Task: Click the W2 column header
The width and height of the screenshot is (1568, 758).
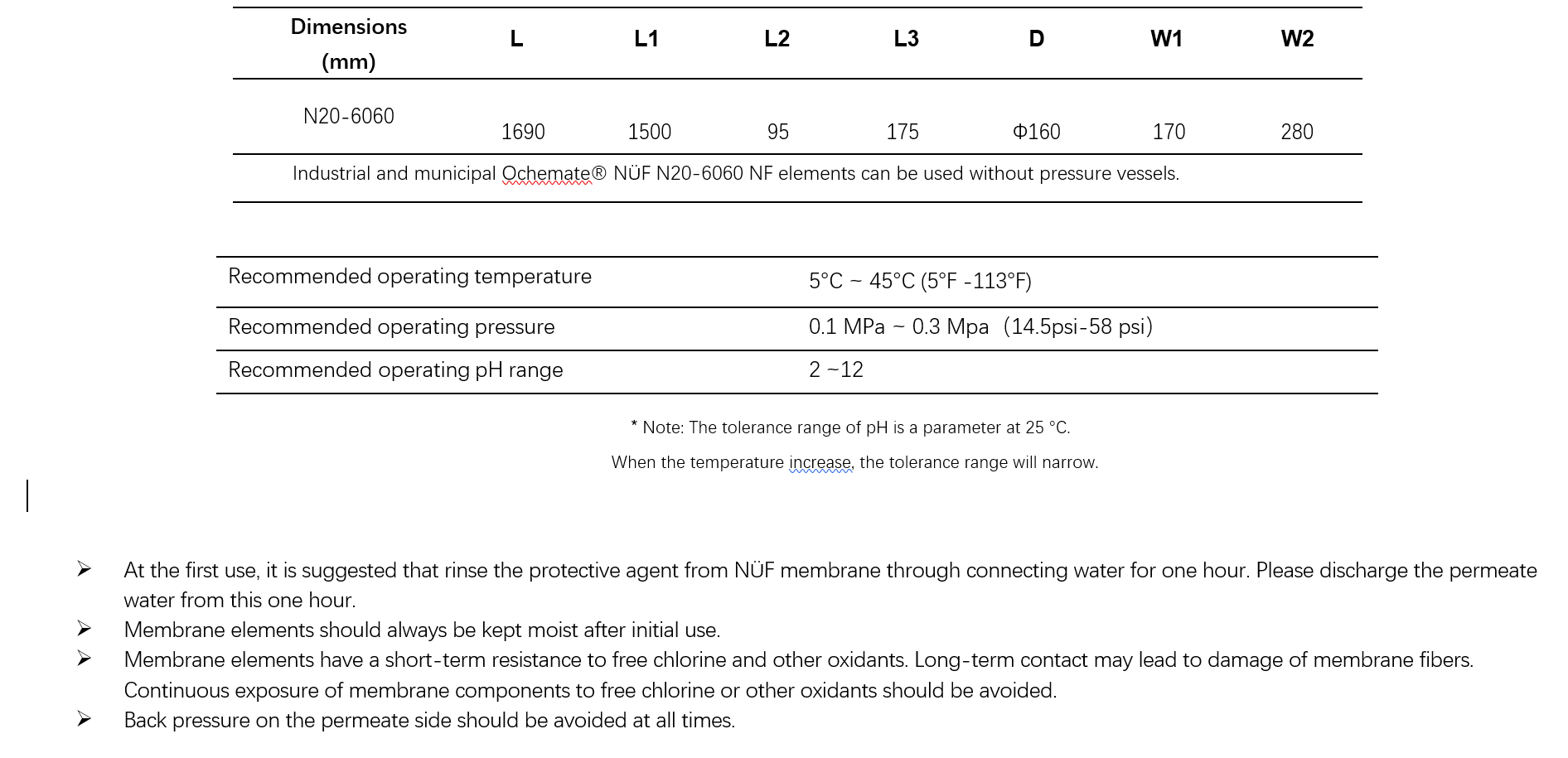Action: point(1297,39)
